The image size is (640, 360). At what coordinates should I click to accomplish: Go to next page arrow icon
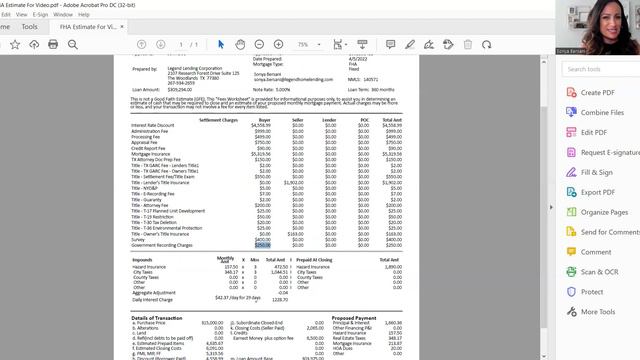click(x=160, y=44)
